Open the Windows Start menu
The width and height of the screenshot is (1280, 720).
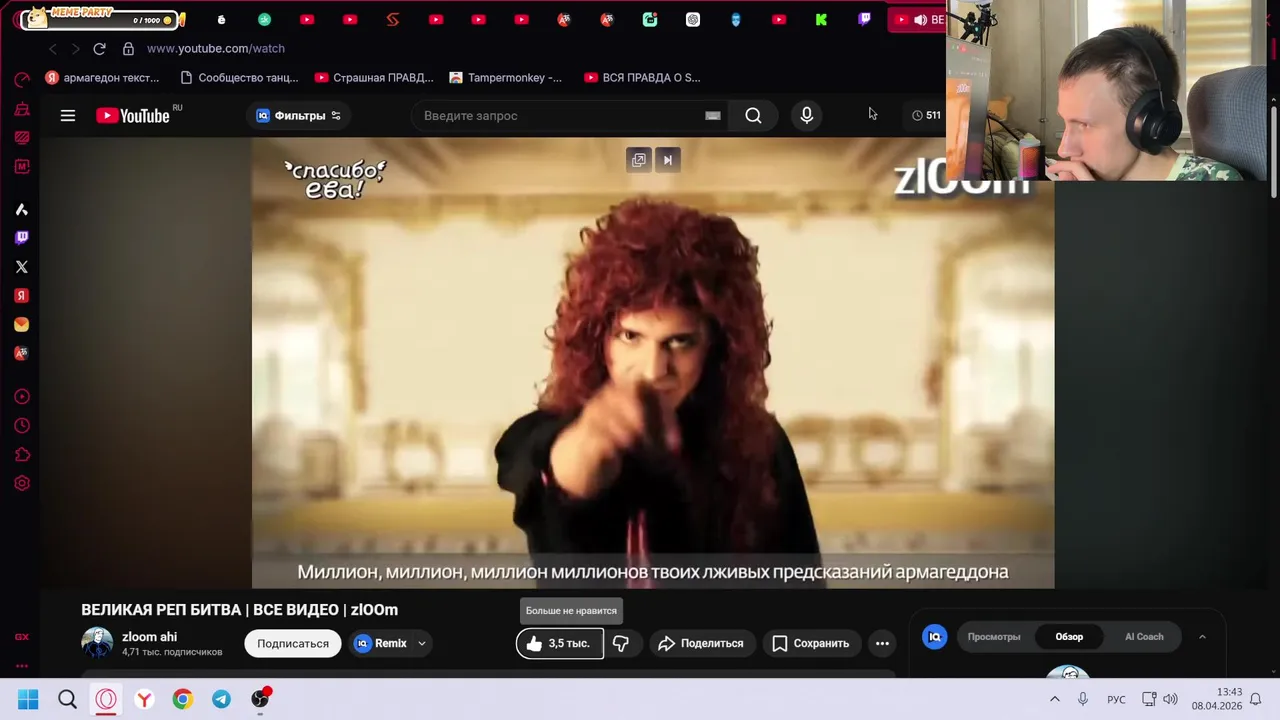click(x=28, y=700)
